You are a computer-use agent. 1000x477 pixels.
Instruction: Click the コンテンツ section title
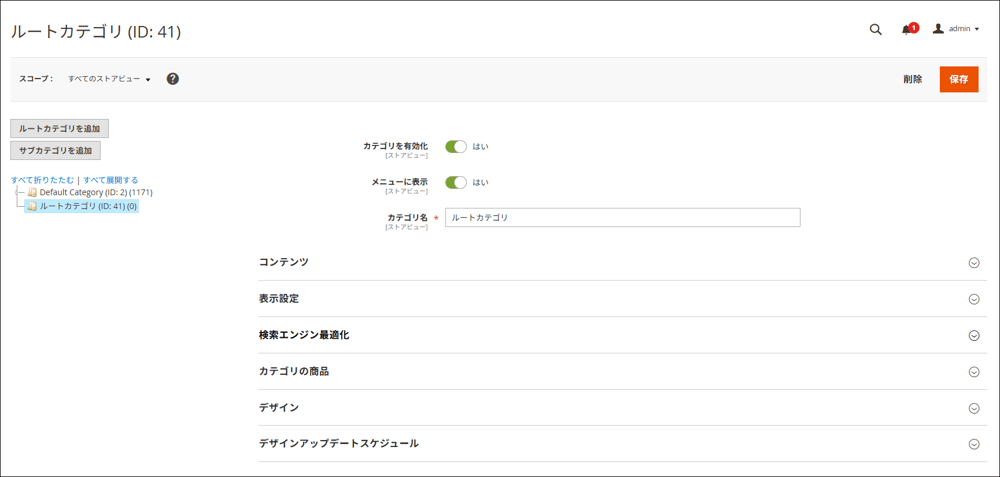284,262
